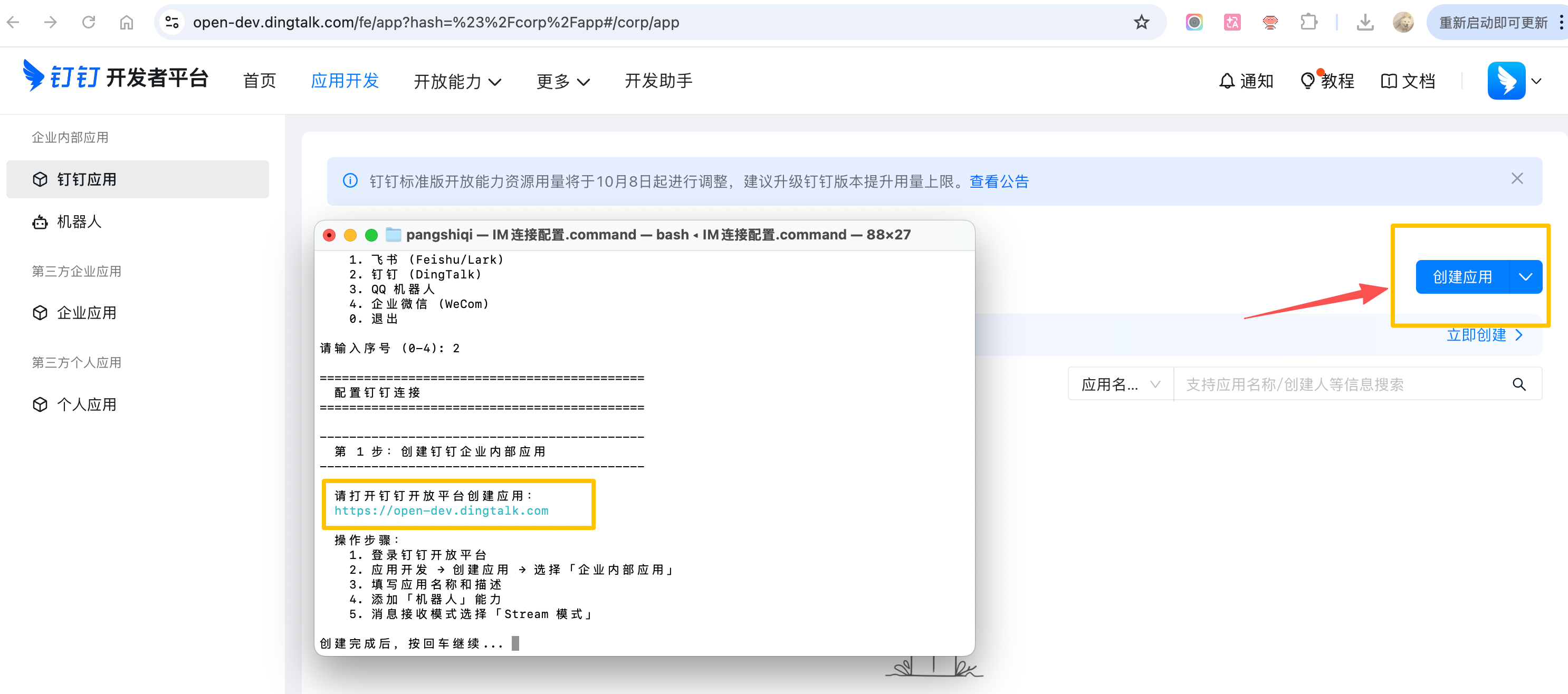Image resolution: width=1568 pixels, height=694 pixels.
Task: Open the 通知 bell notifications
Action: pos(1246,81)
